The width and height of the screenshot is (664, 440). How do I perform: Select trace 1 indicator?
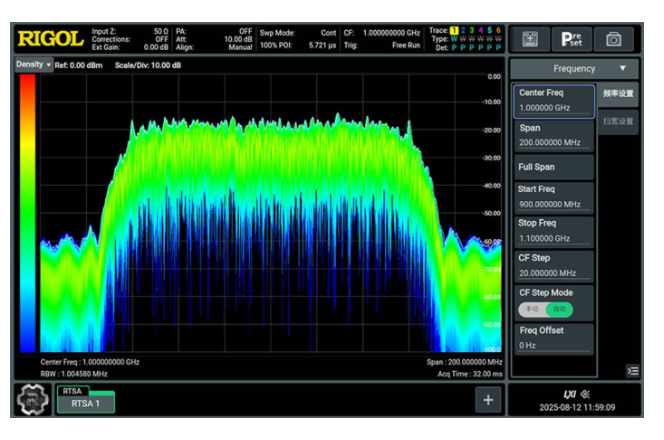(454, 30)
